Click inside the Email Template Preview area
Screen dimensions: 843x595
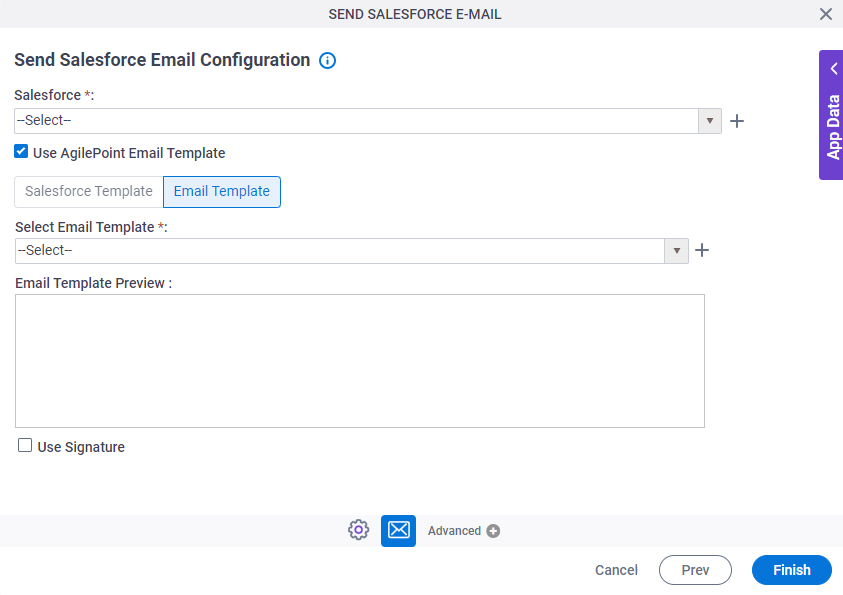(360, 360)
